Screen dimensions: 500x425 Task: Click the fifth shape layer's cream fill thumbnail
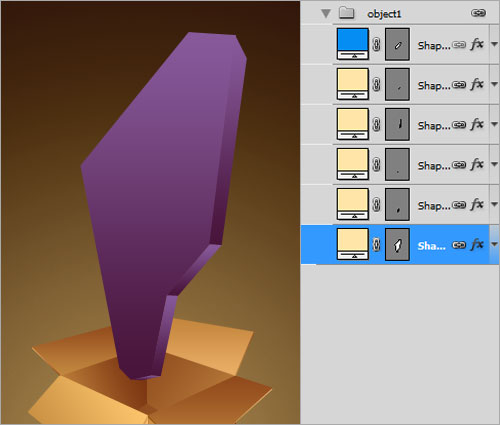click(353, 204)
